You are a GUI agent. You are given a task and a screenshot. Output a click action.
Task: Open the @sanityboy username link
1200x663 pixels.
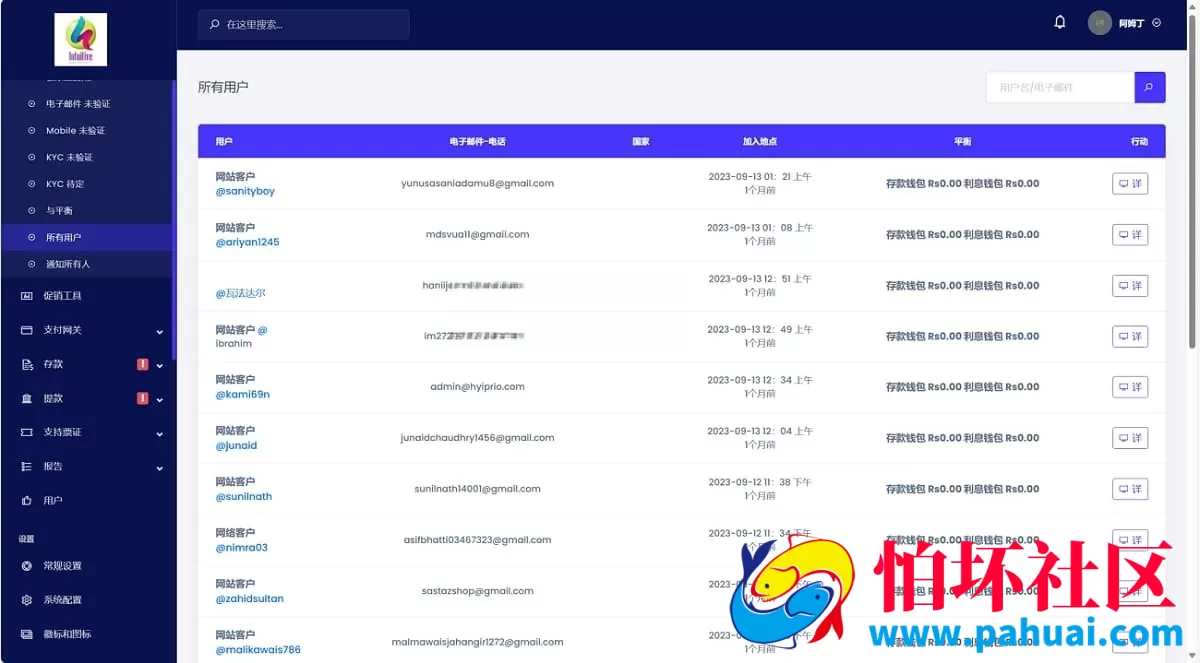pyautogui.click(x=245, y=191)
